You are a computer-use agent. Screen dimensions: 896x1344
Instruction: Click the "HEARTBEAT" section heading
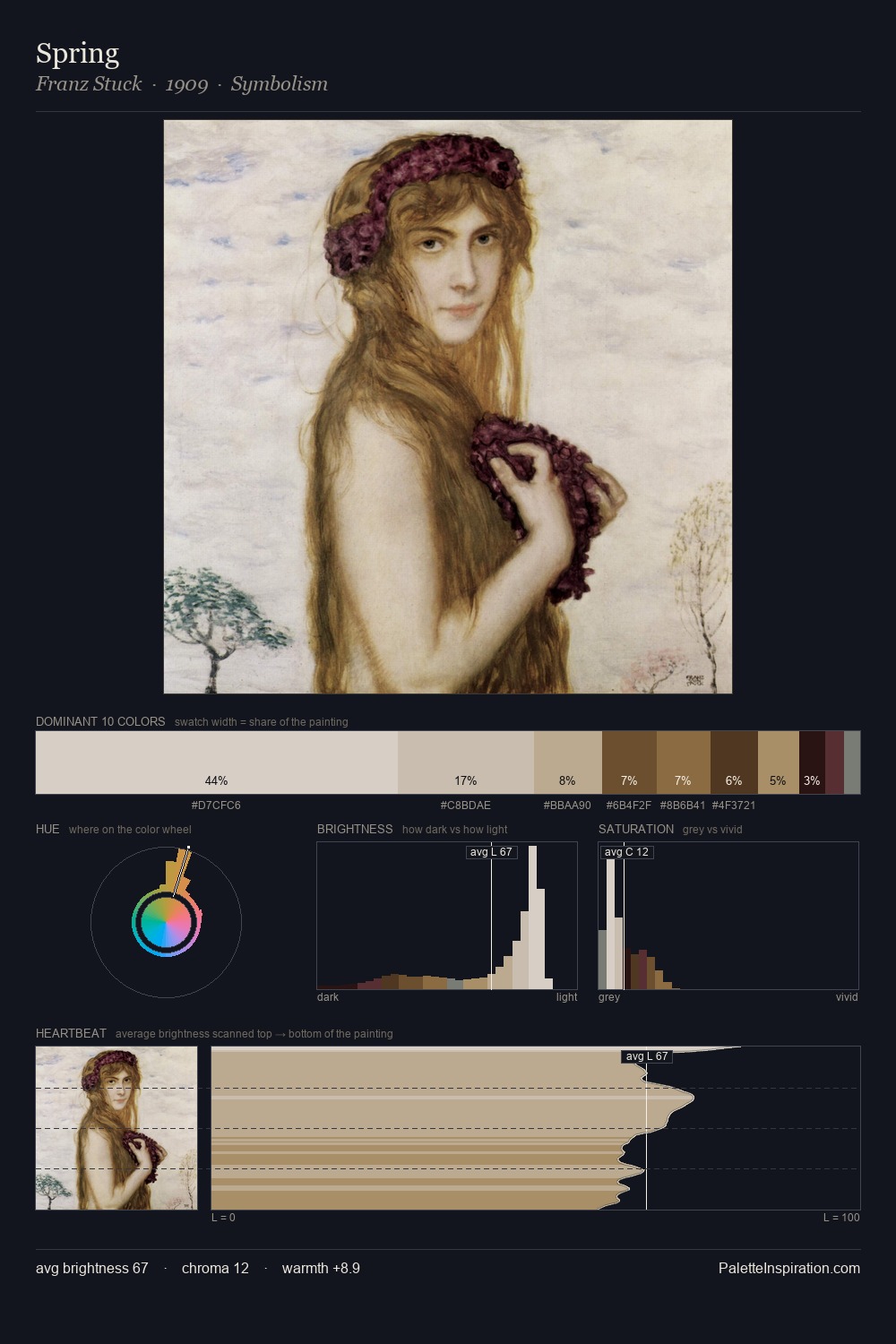tap(71, 1033)
